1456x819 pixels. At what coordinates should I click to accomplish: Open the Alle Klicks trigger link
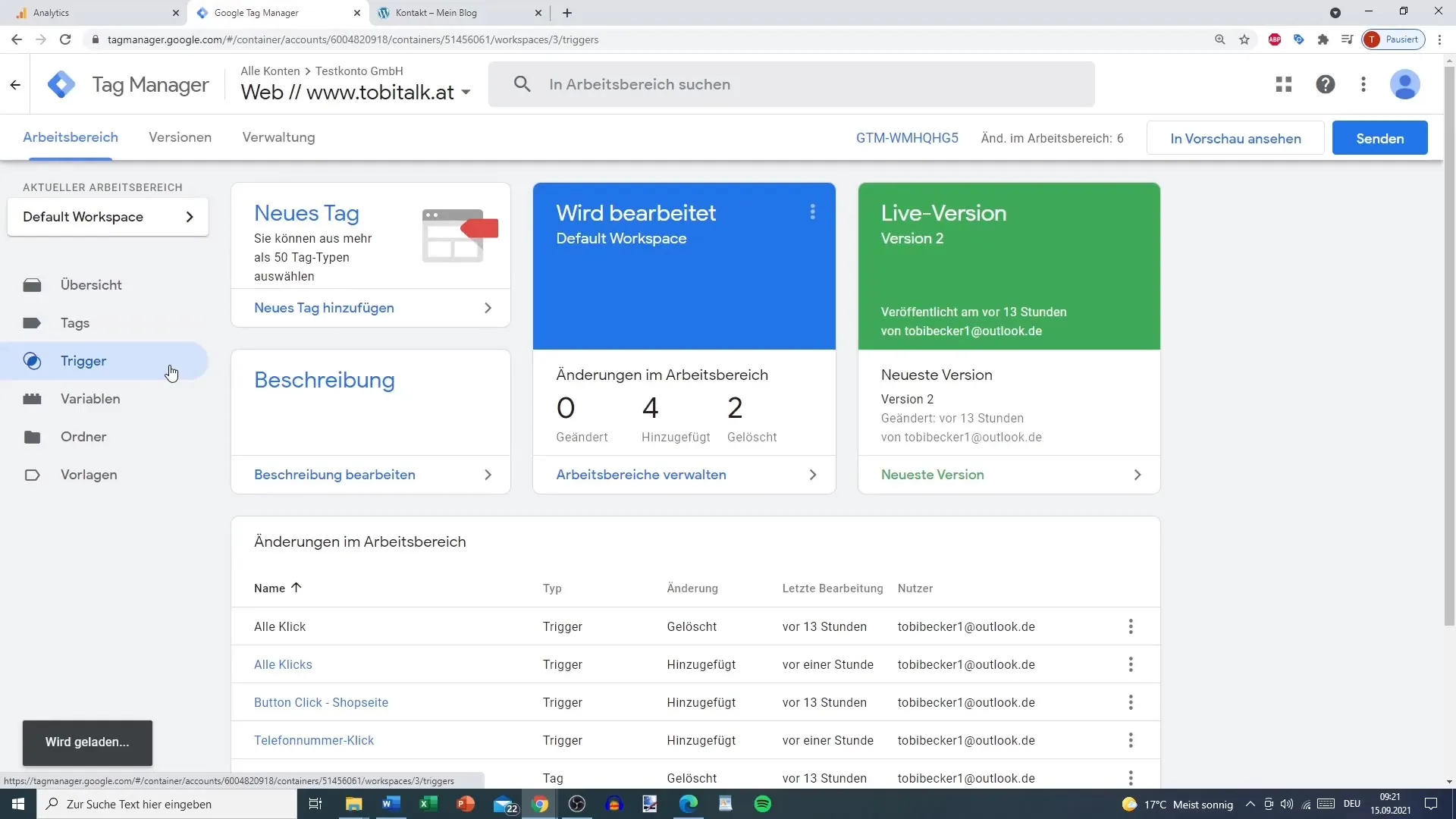[283, 664]
